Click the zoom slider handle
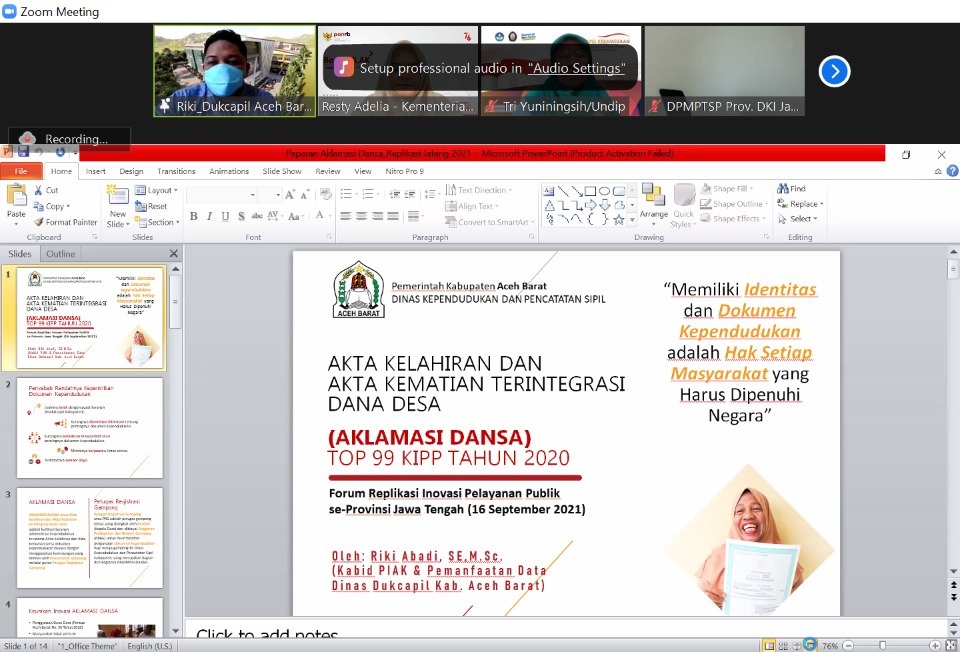Screen dimensions: 962x652 (x=882, y=646)
